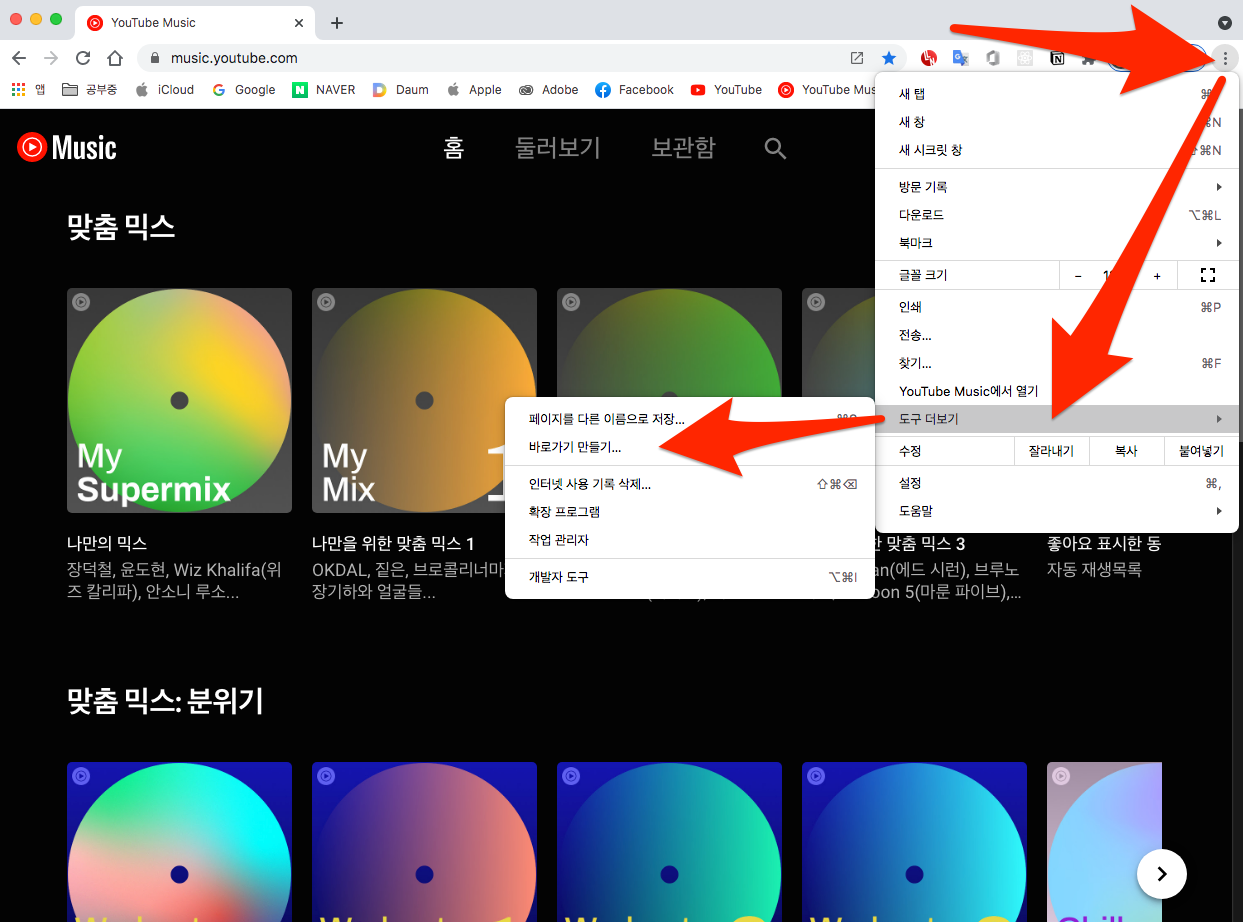1243x922 pixels.
Task: Expand the 방문 기록 submenu
Action: click(1057, 187)
